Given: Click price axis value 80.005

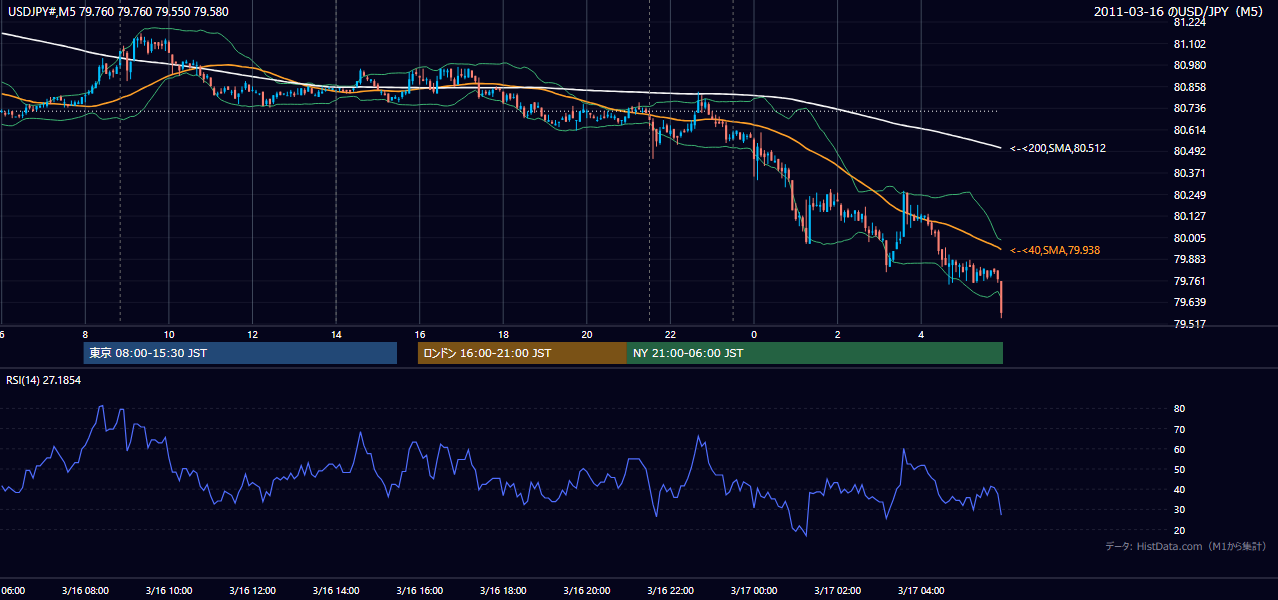Looking at the screenshot, I should click(1189, 238).
